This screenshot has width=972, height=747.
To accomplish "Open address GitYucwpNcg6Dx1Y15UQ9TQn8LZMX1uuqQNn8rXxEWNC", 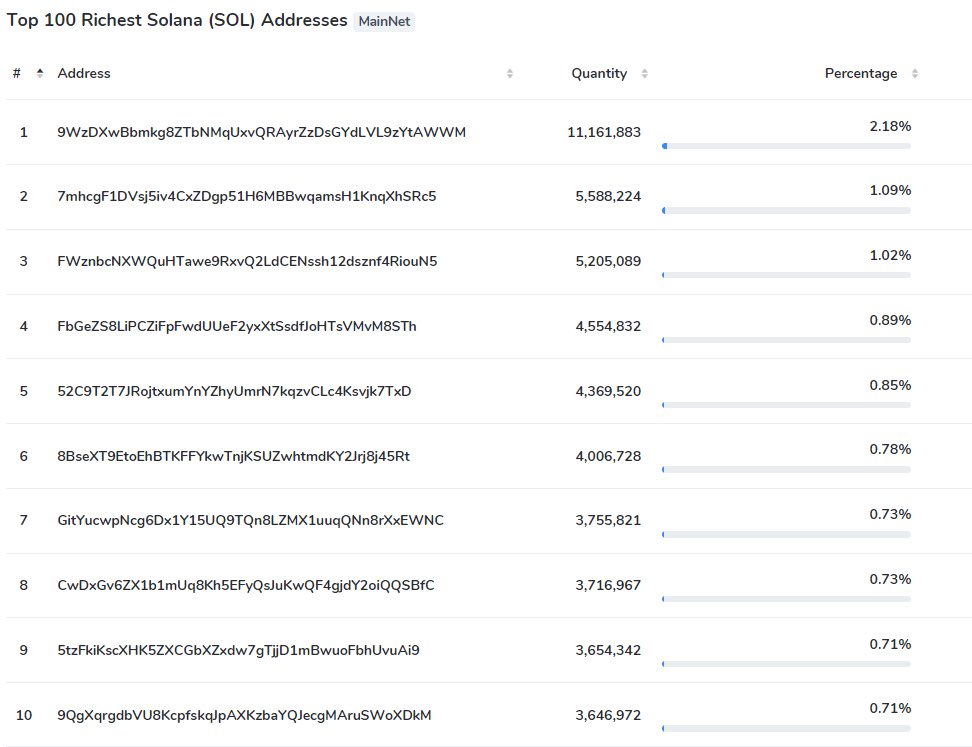I will pos(250,520).
